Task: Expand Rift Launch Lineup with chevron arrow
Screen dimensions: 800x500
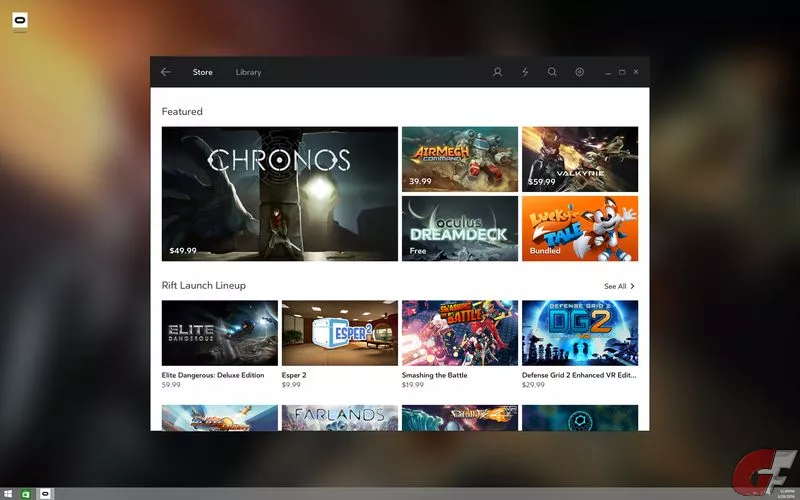Action: click(x=632, y=286)
